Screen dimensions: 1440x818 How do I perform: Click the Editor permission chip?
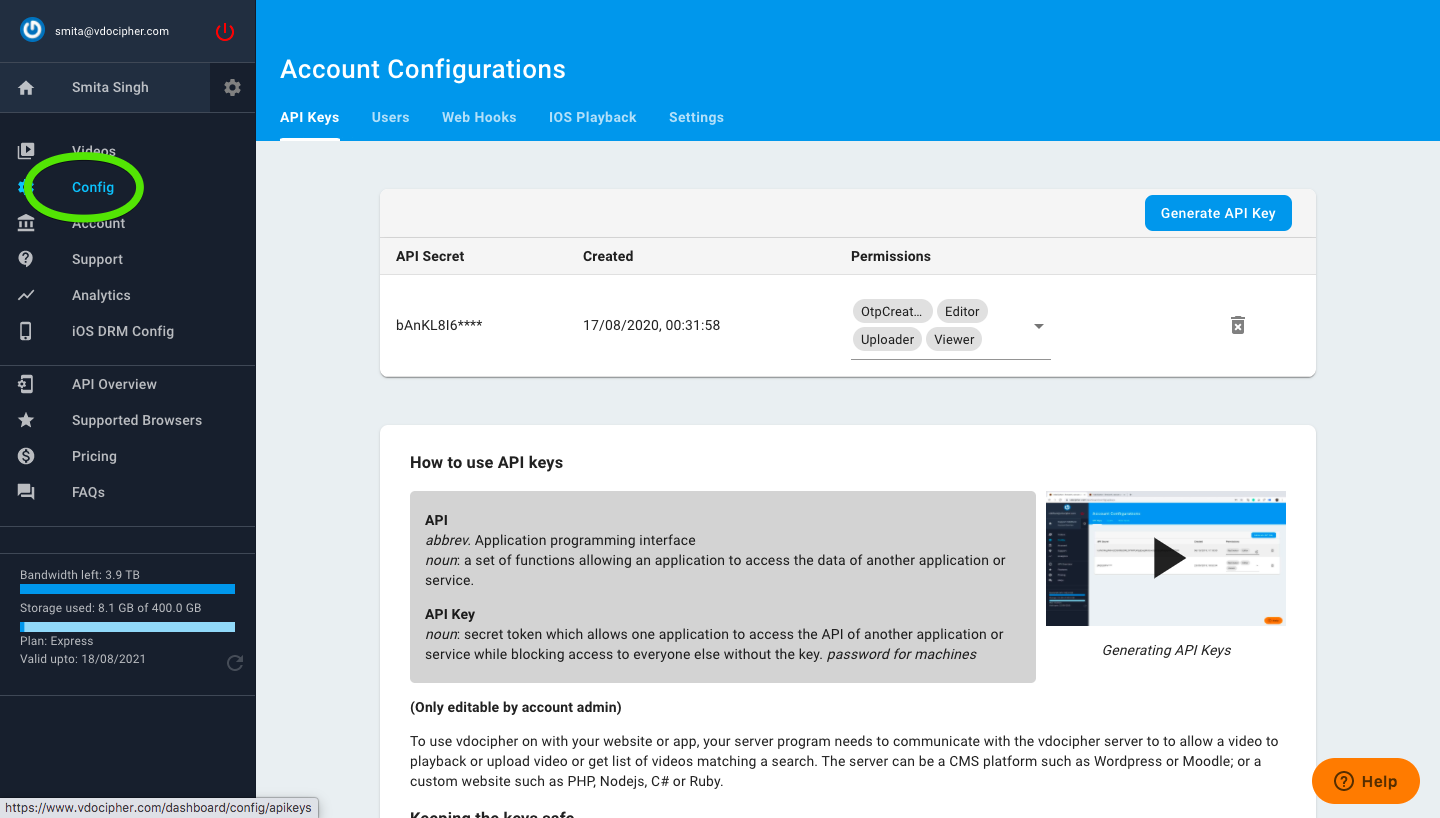962,311
